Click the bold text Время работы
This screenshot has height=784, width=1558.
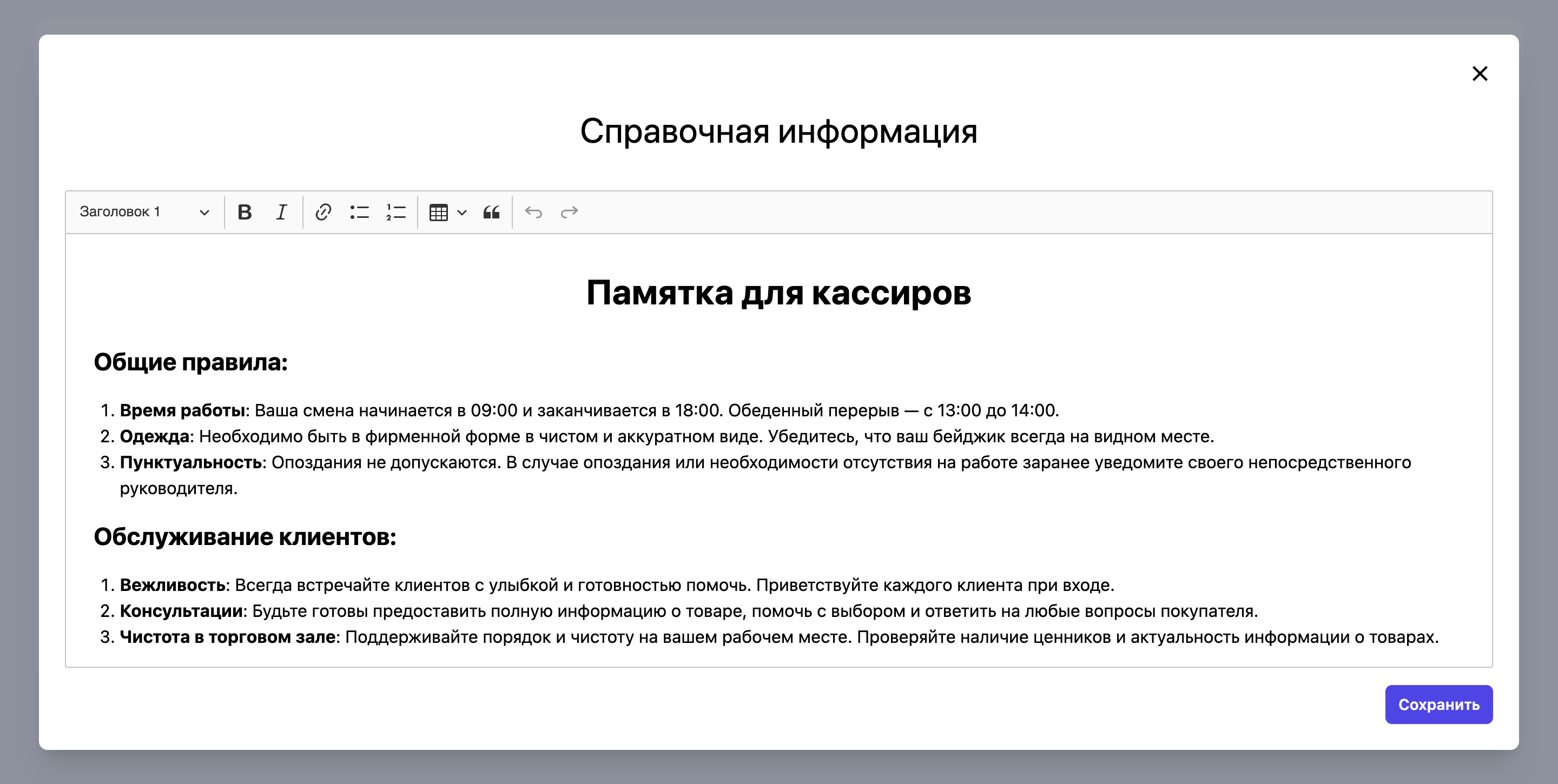click(x=182, y=410)
